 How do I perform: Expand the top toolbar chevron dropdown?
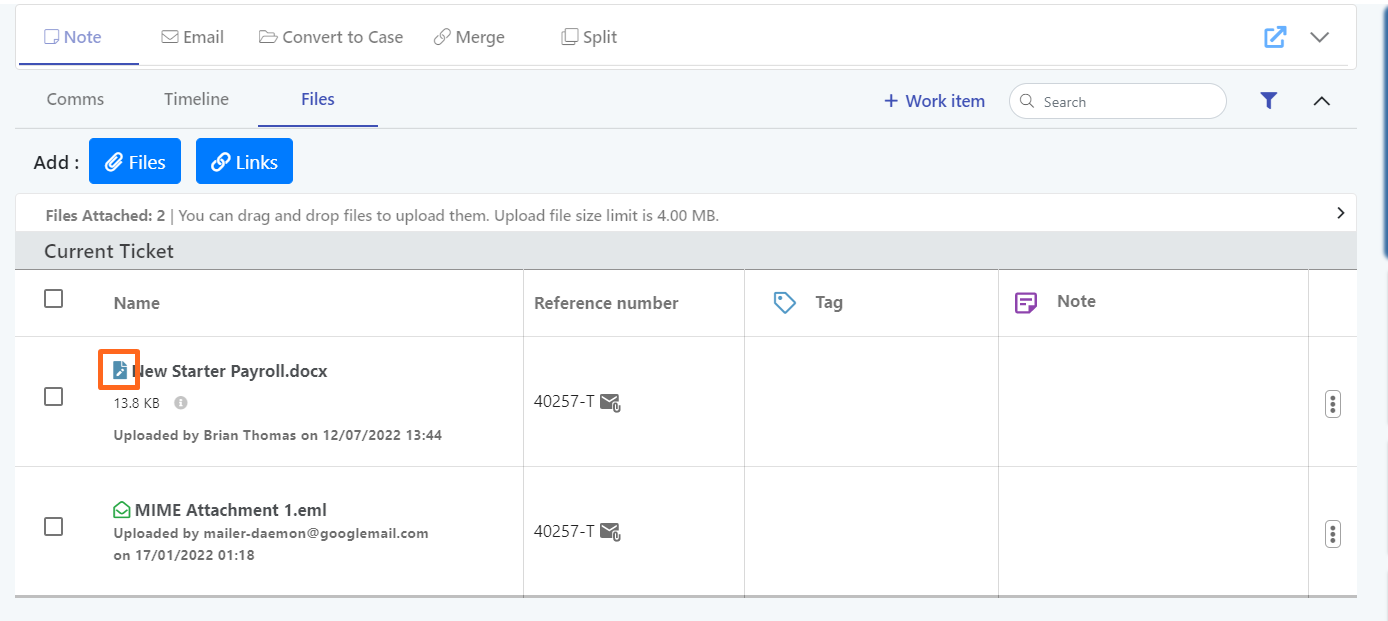(1320, 37)
